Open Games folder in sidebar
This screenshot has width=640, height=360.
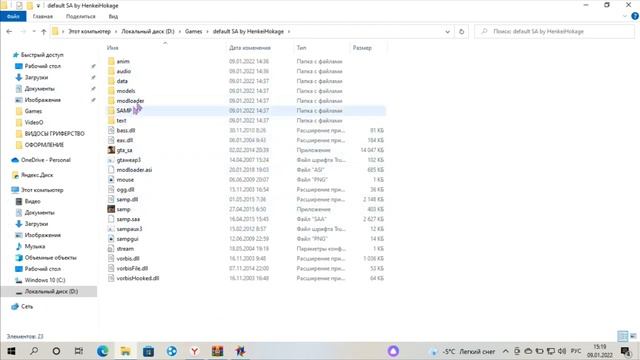(33, 111)
